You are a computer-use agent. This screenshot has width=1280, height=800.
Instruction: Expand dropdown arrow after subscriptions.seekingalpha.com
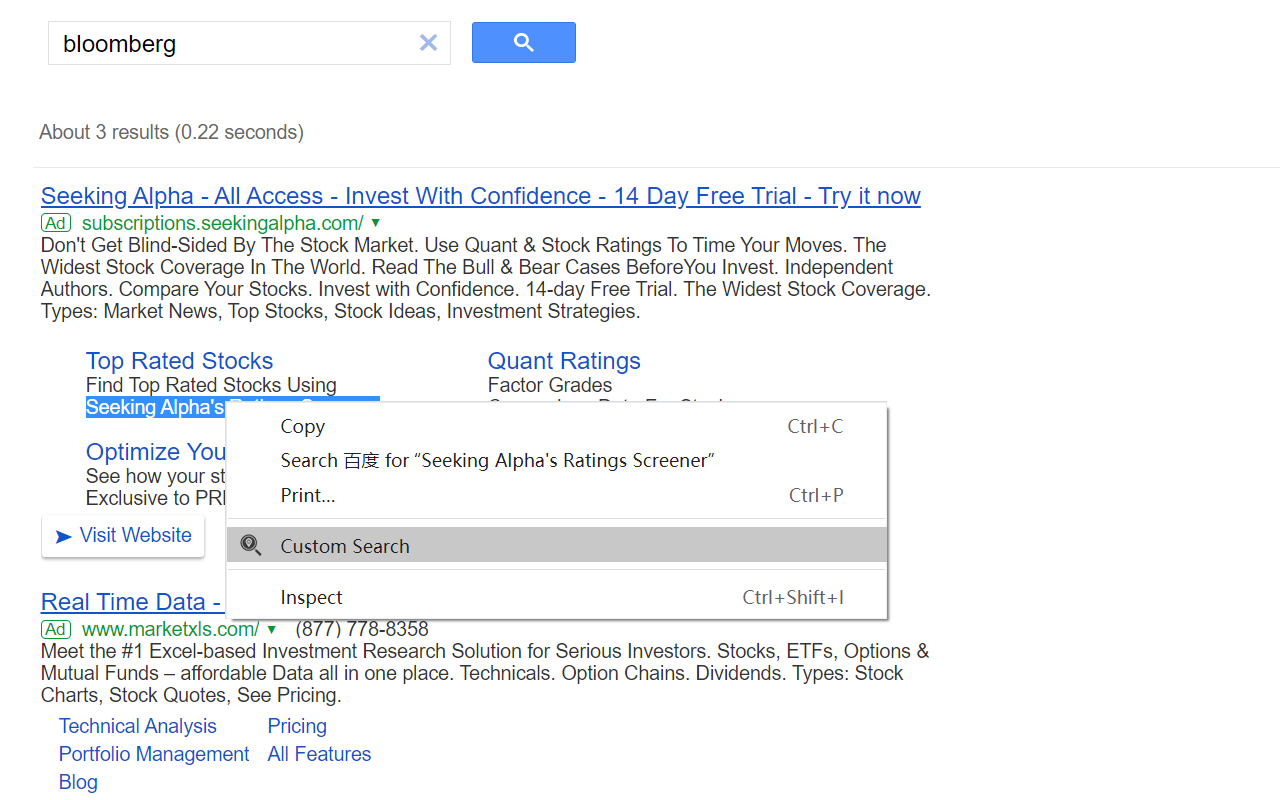click(375, 223)
